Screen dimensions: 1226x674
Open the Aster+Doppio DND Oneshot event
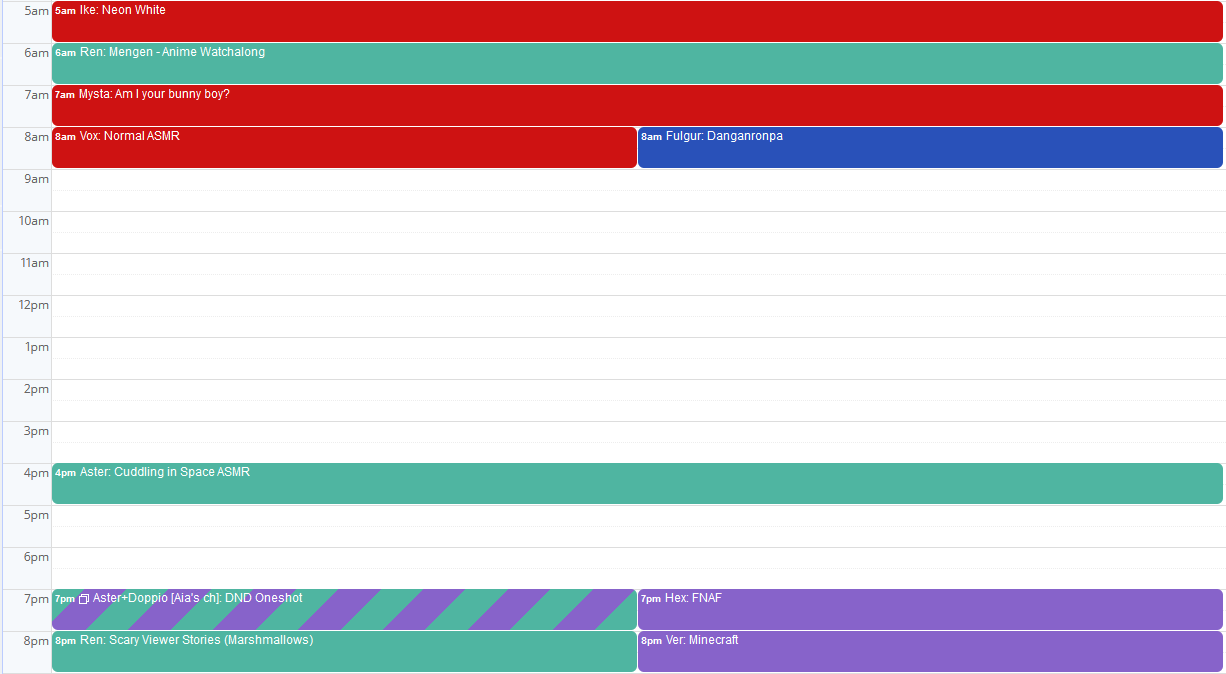click(344, 609)
